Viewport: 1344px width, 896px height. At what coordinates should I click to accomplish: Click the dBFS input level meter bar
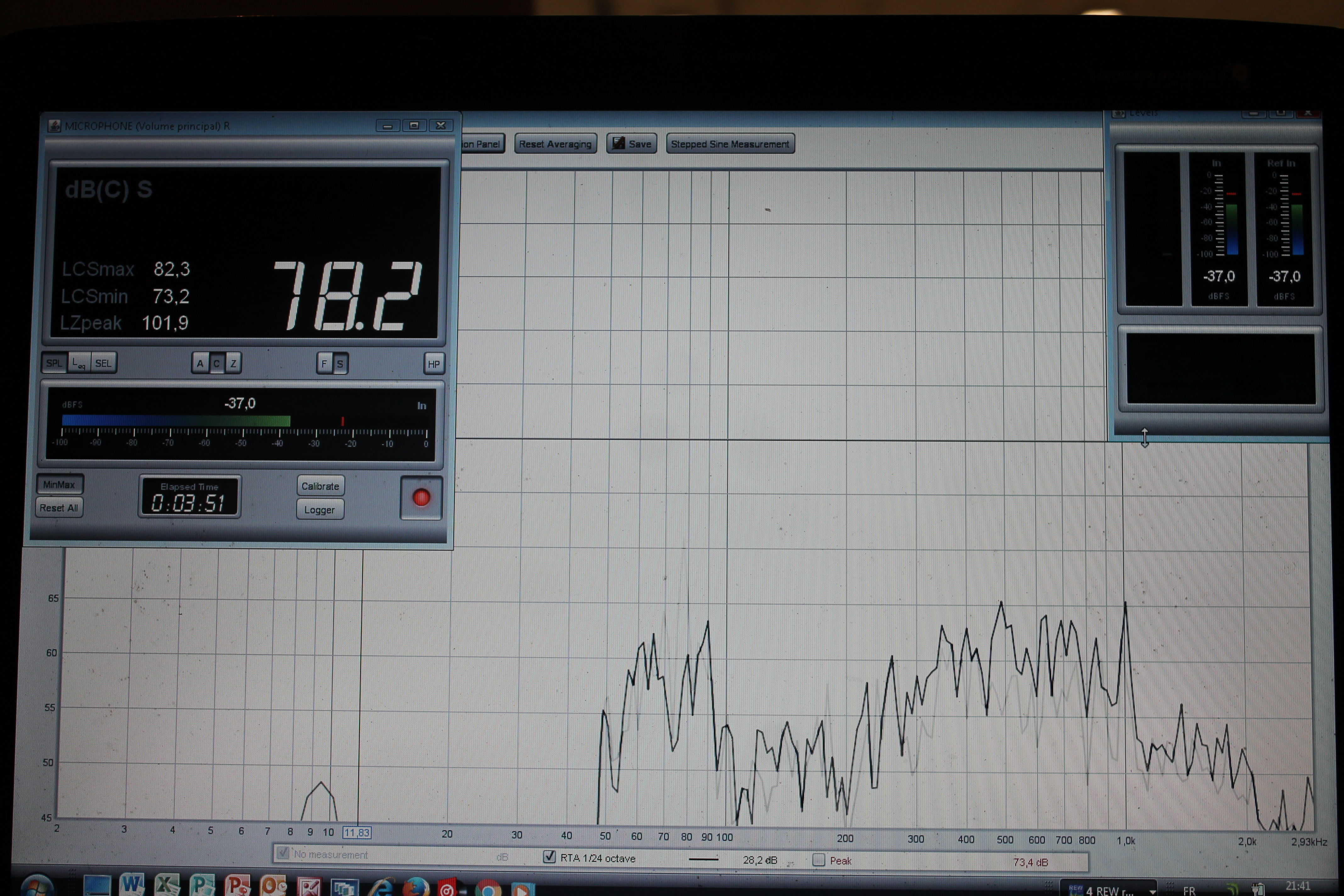coord(176,421)
